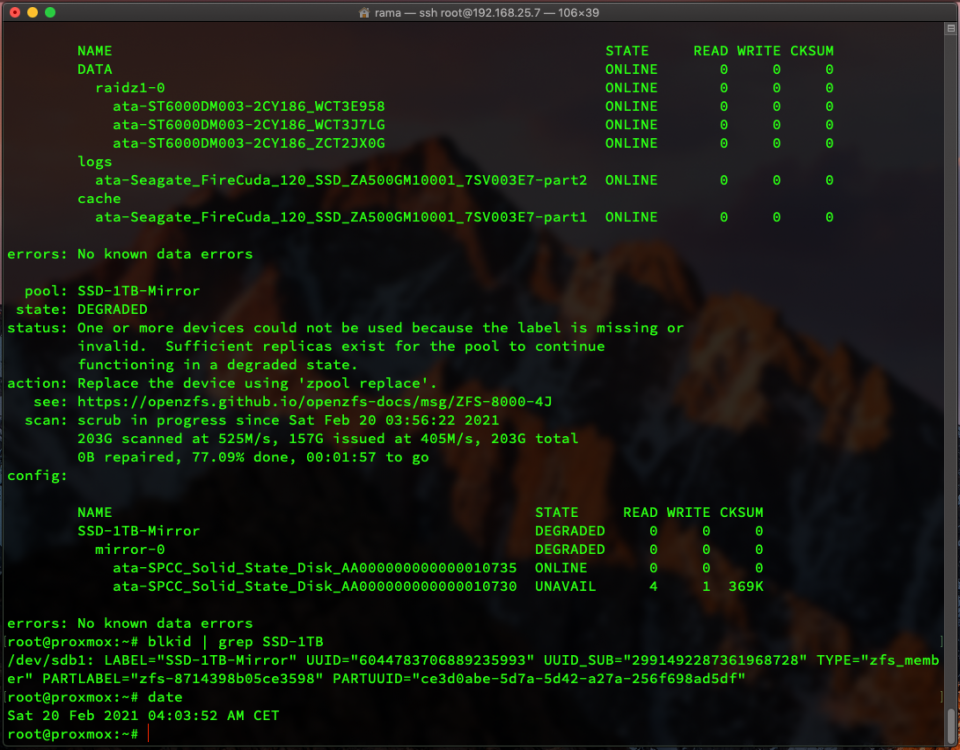Image resolution: width=960 pixels, height=750 pixels.
Task: Click 'state: DEGRADED' line
Action: tap(81, 309)
